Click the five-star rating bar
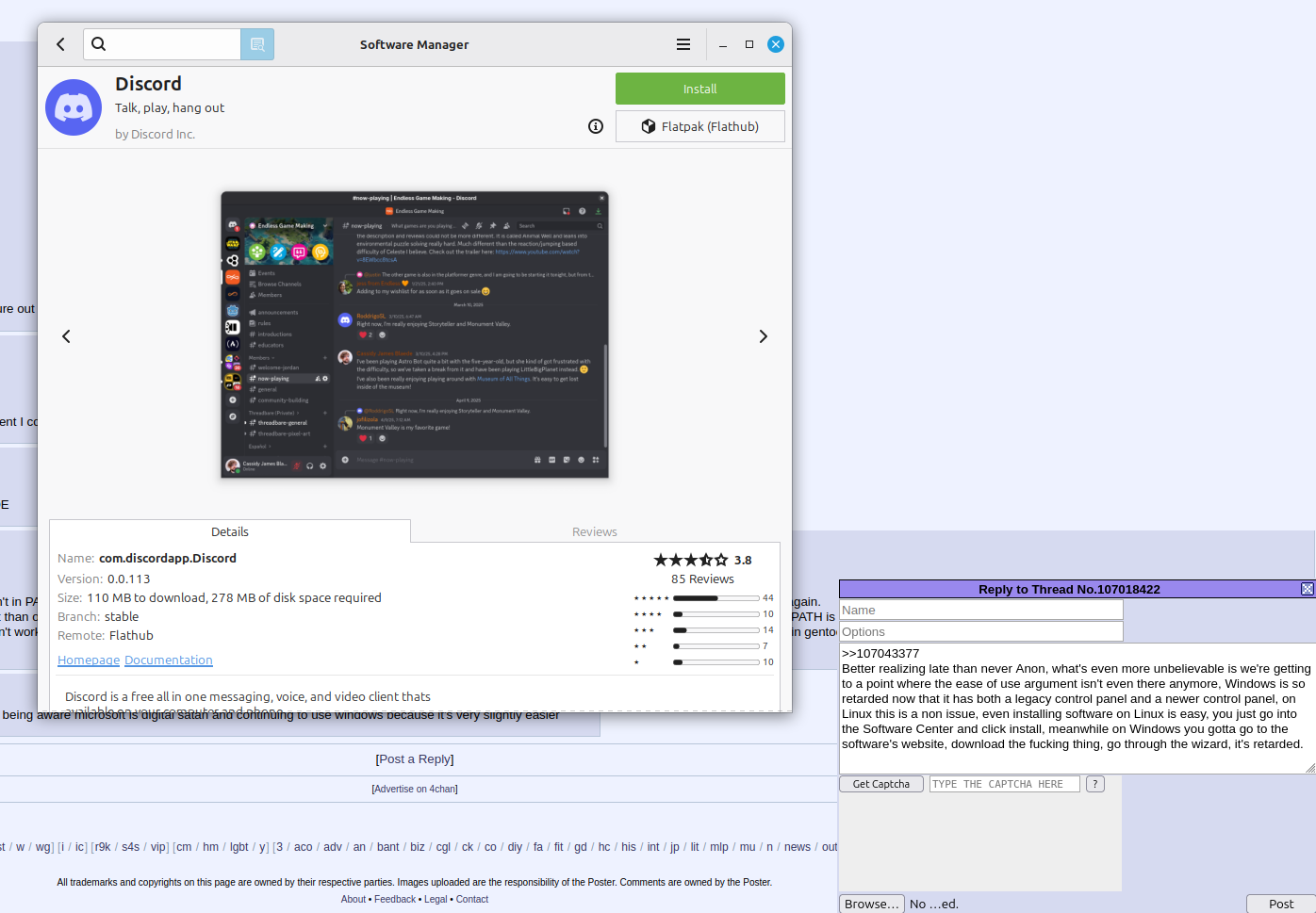1316x913 pixels. (x=716, y=598)
